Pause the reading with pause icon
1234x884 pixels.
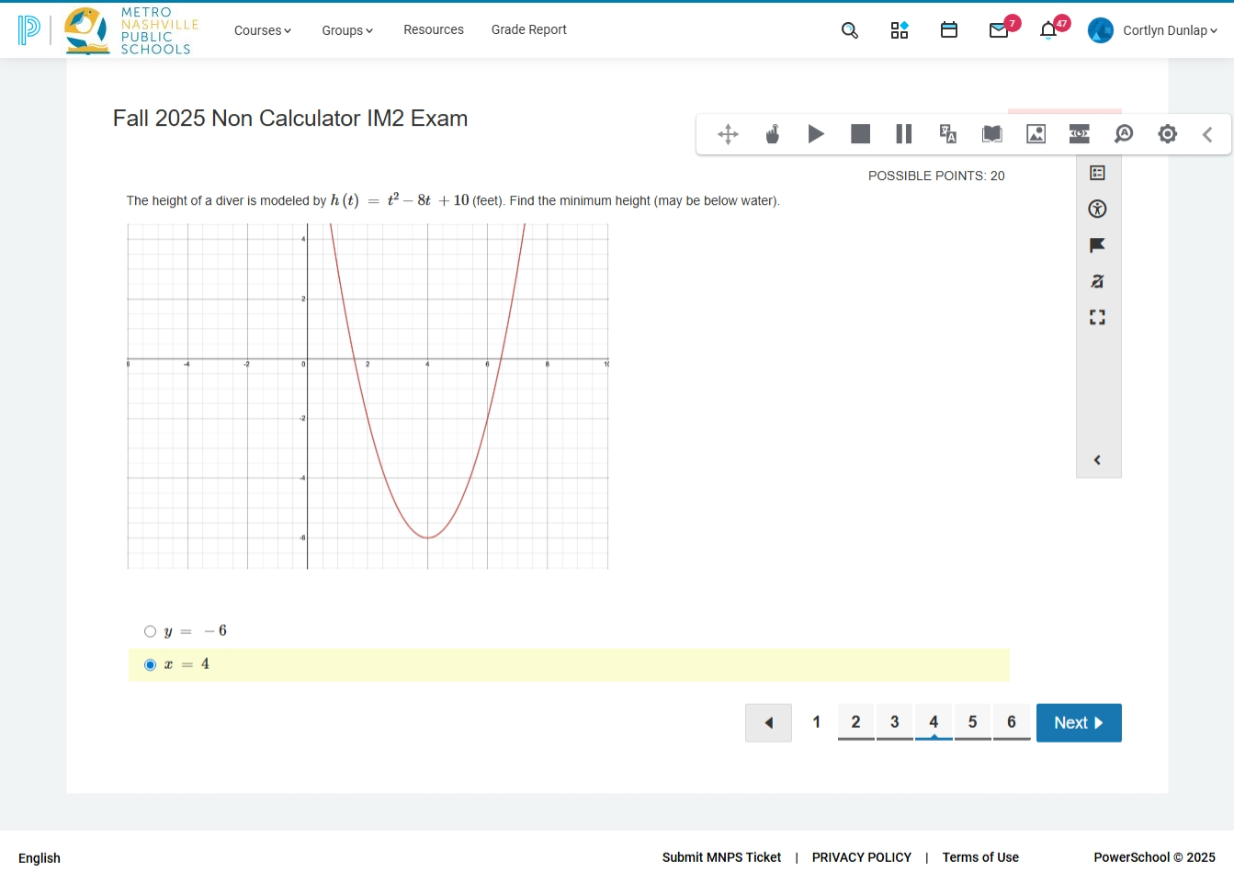(x=904, y=134)
